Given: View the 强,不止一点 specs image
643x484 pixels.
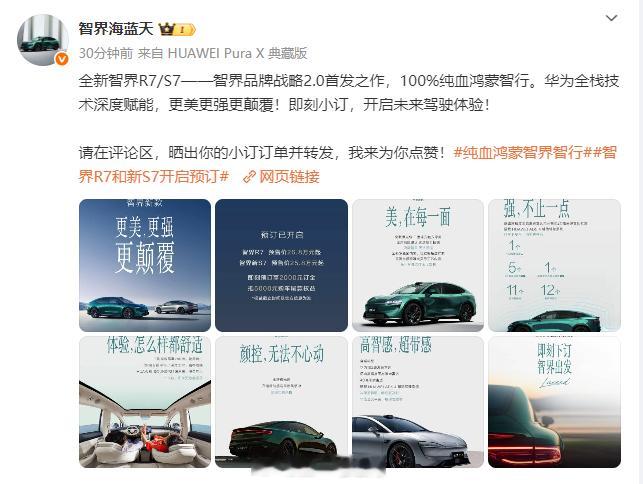Looking at the screenshot, I should (x=554, y=265).
